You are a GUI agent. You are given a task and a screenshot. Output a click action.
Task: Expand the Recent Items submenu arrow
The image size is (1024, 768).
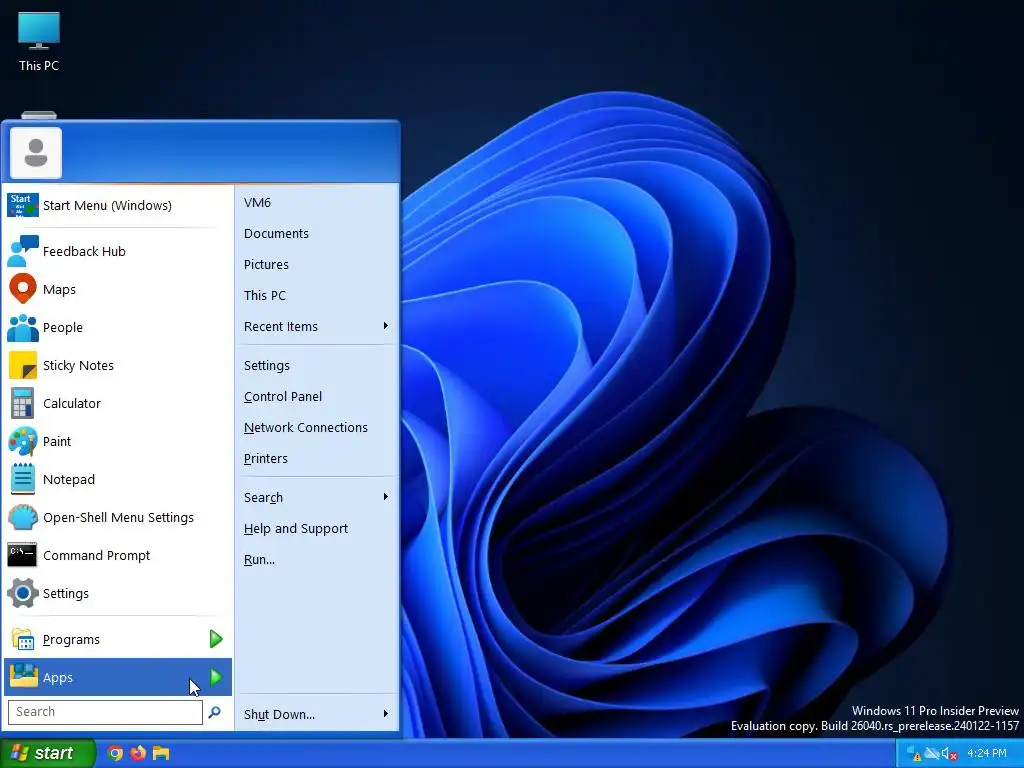tap(386, 326)
